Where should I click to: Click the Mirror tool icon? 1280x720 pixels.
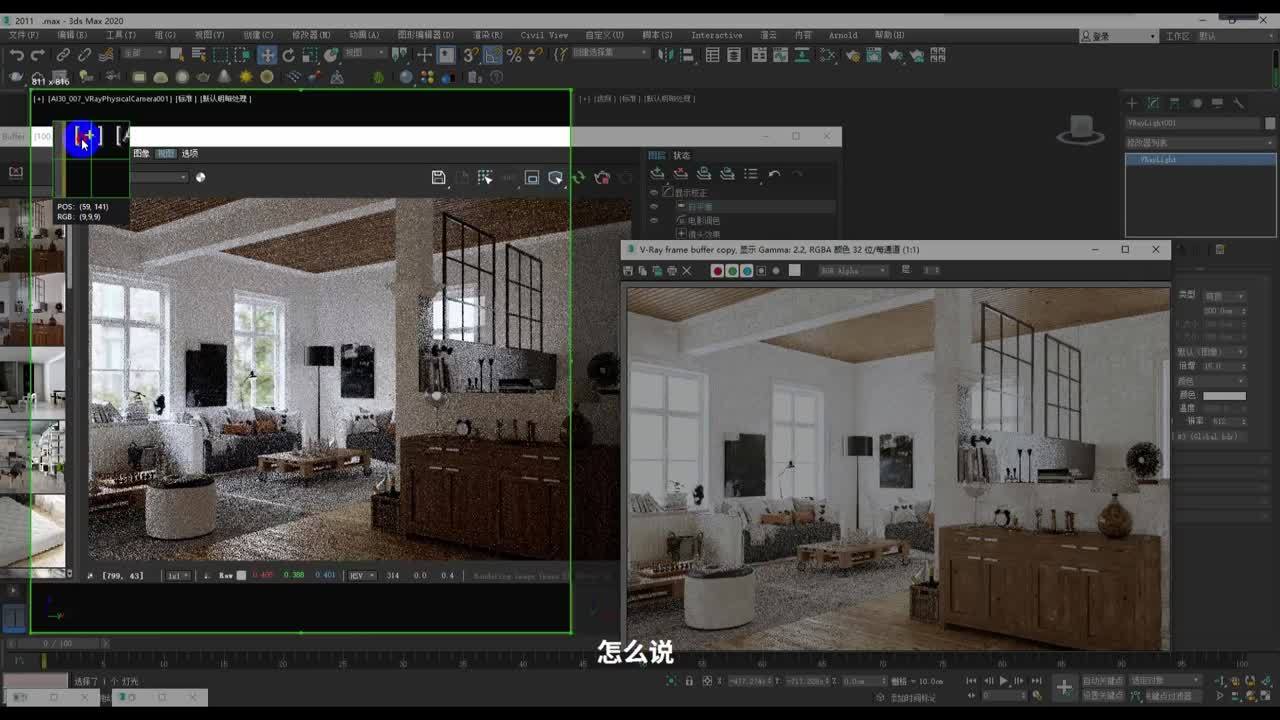668,56
